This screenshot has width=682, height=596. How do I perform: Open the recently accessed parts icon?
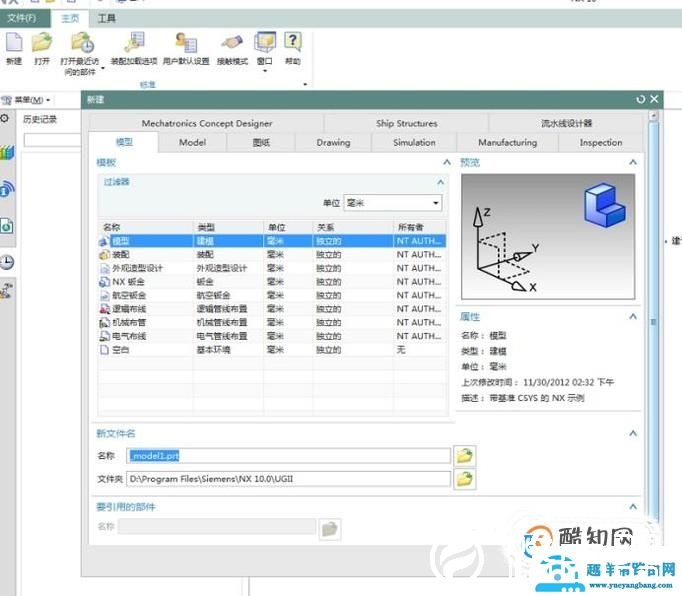[x=82, y=43]
